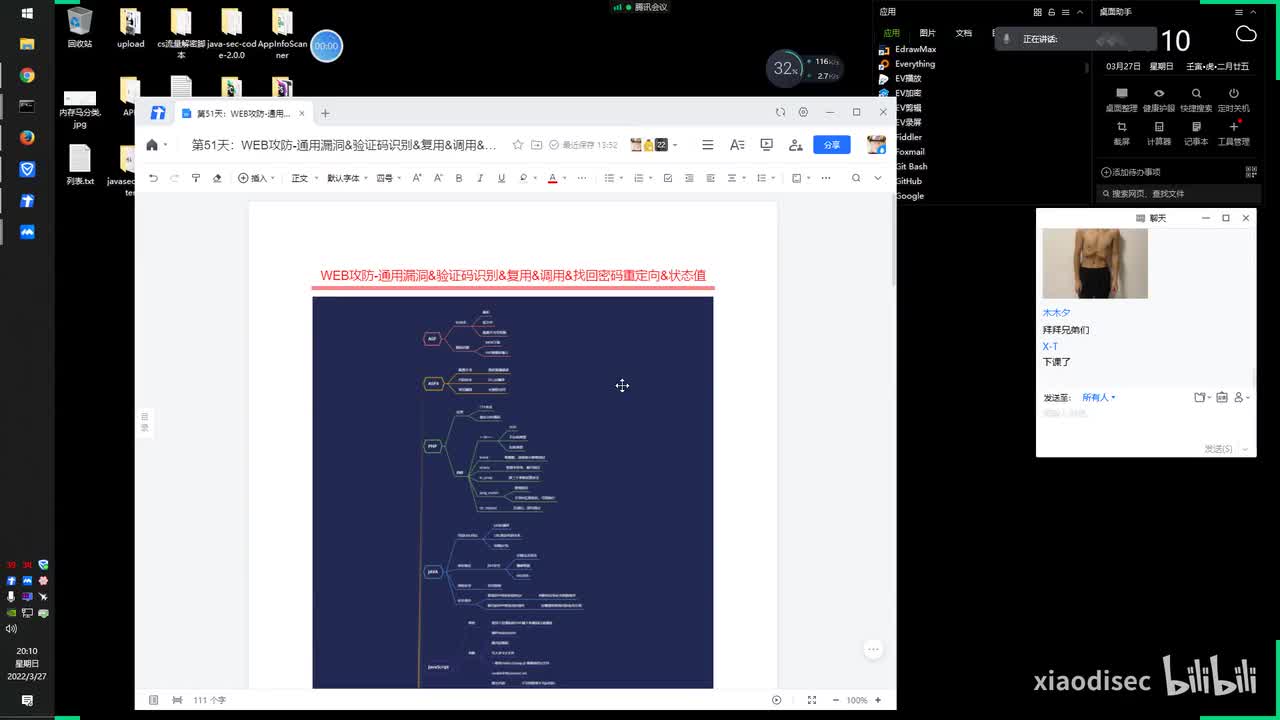Viewport: 1280px width, 720px height.
Task: Click the mind map image in document
Action: click(x=513, y=492)
